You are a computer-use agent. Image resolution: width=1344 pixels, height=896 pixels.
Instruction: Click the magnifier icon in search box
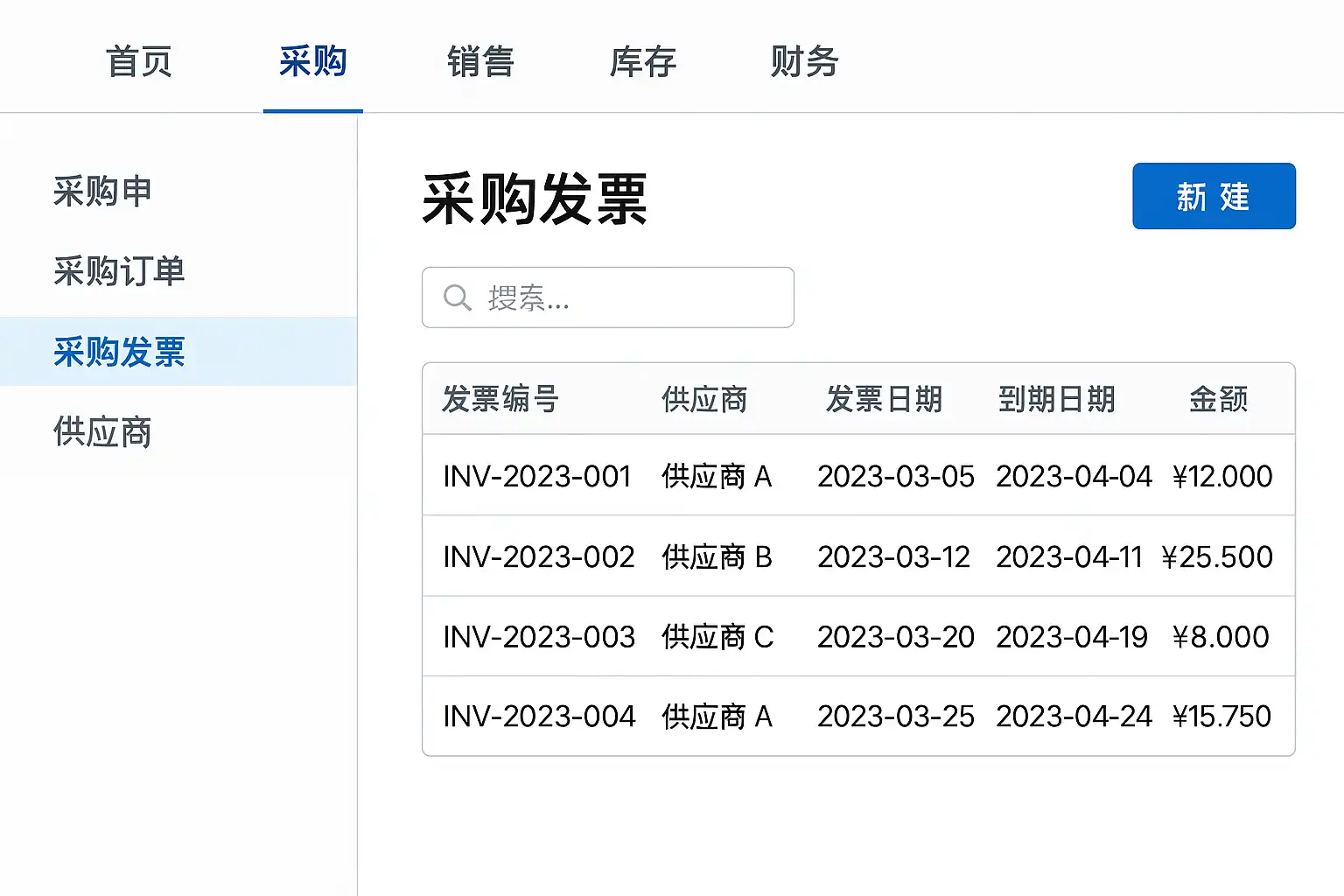[x=457, y=298]
